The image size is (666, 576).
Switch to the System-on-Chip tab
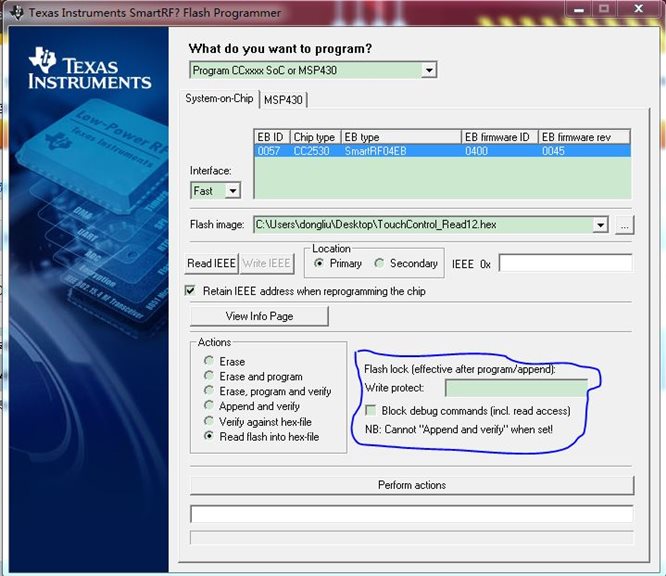coord(219,99)
